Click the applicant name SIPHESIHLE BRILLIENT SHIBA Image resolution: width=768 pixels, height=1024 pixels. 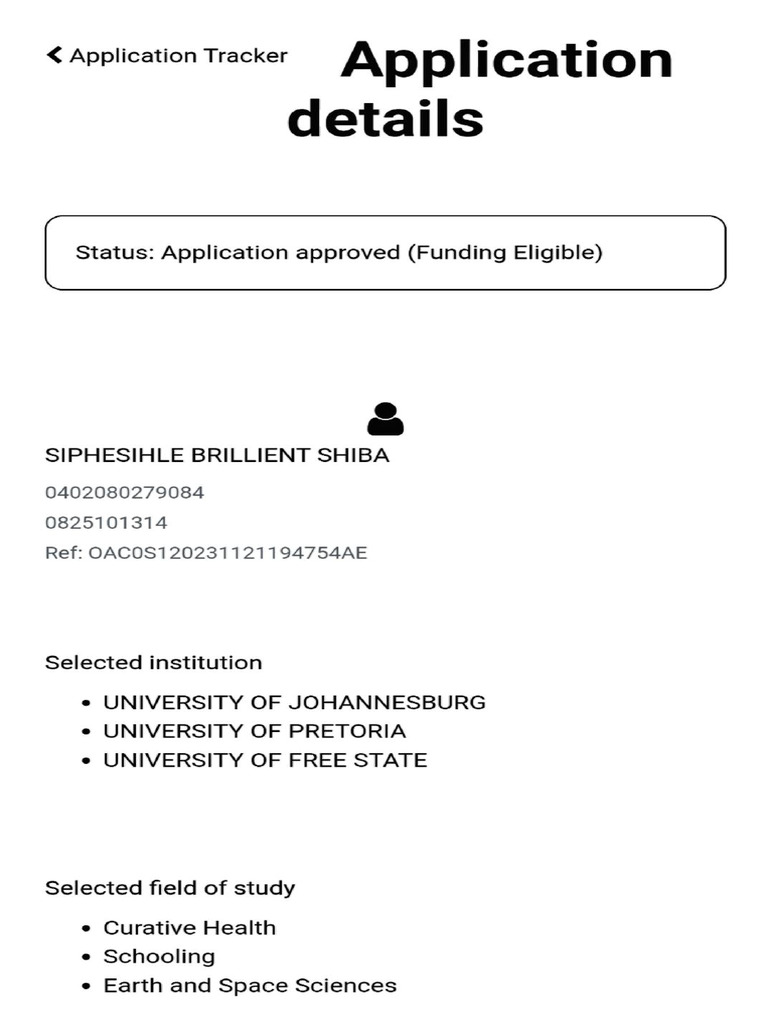pyautogui.click(x=217, y=455)
